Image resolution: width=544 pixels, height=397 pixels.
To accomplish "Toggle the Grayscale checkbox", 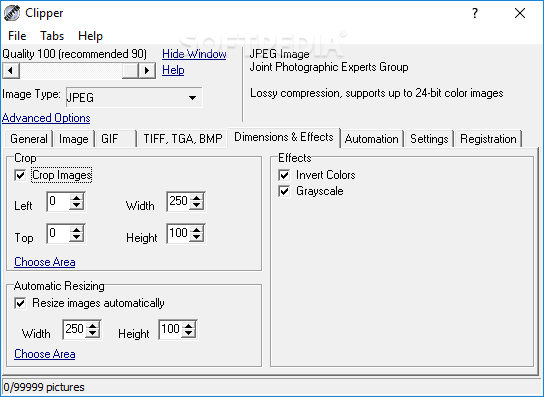I will click(284, 191).
